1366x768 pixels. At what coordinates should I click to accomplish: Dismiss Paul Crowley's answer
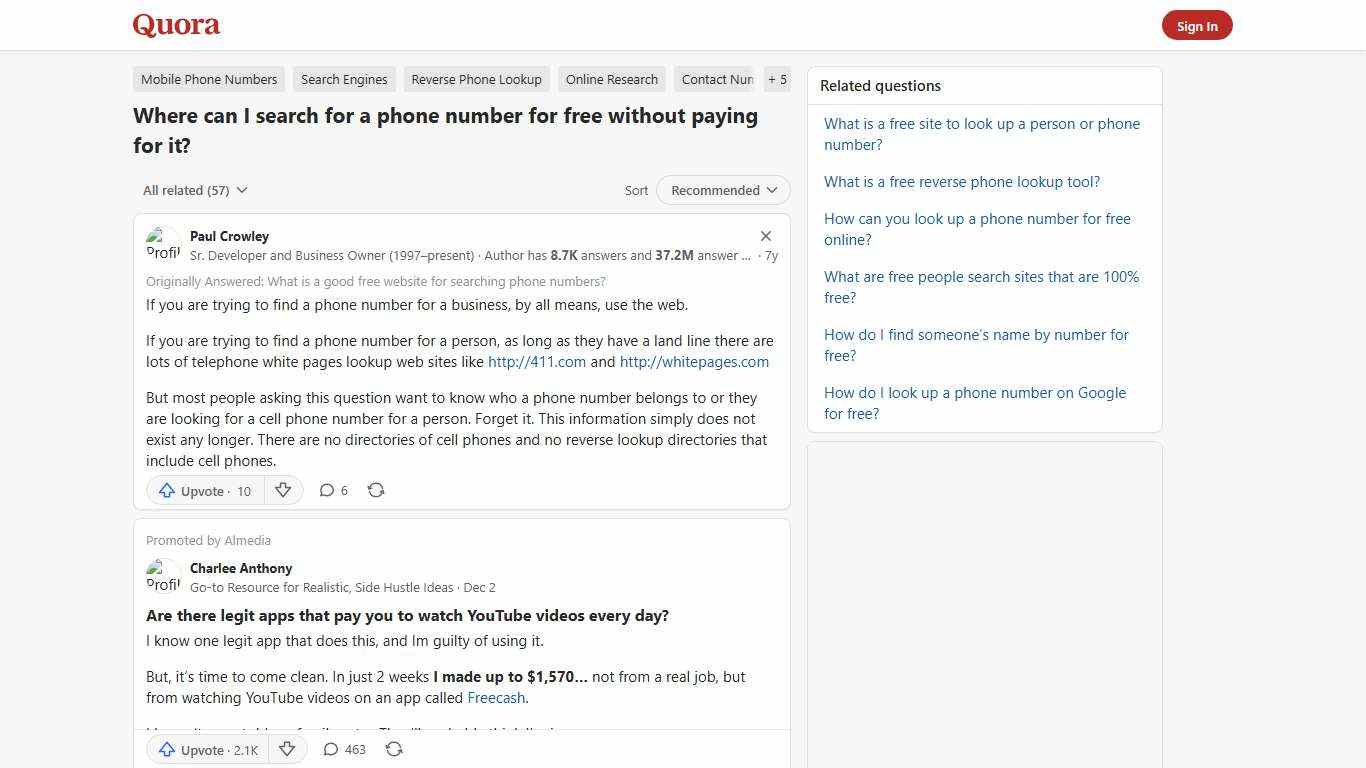pos(766,236)
